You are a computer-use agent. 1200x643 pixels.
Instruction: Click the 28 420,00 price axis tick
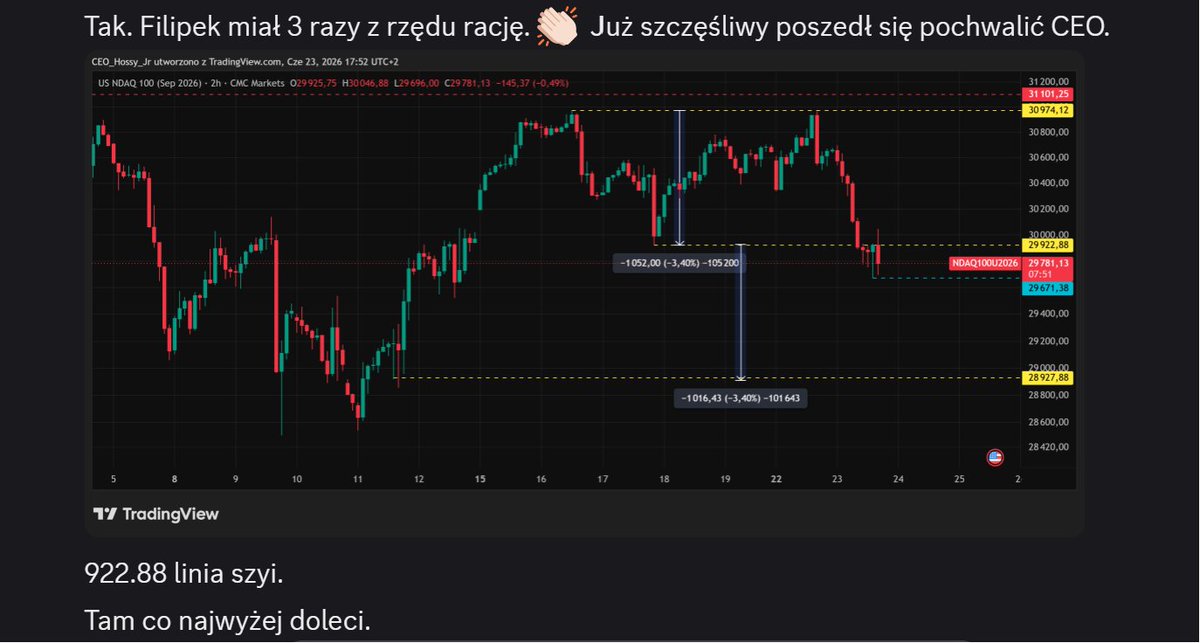[x=1048, y=447]
